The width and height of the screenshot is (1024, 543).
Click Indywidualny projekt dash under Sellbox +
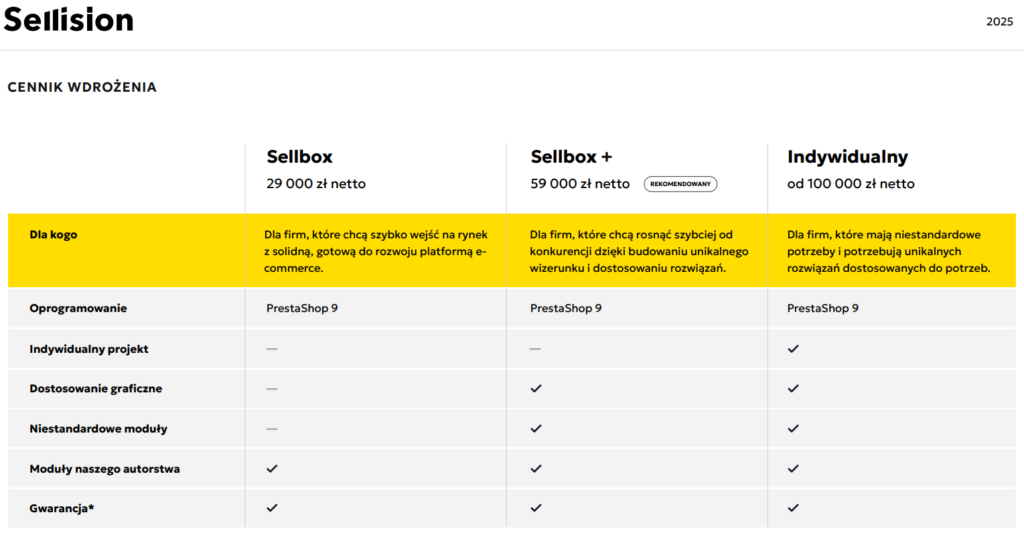click(536, 349)
